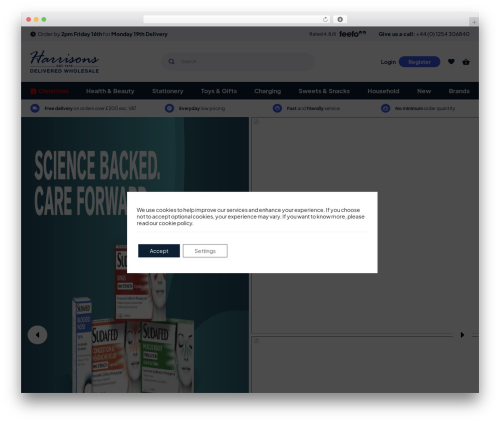Click the Christmas gift icon
This screenshot has height=423, width=500.
point(33,91)
